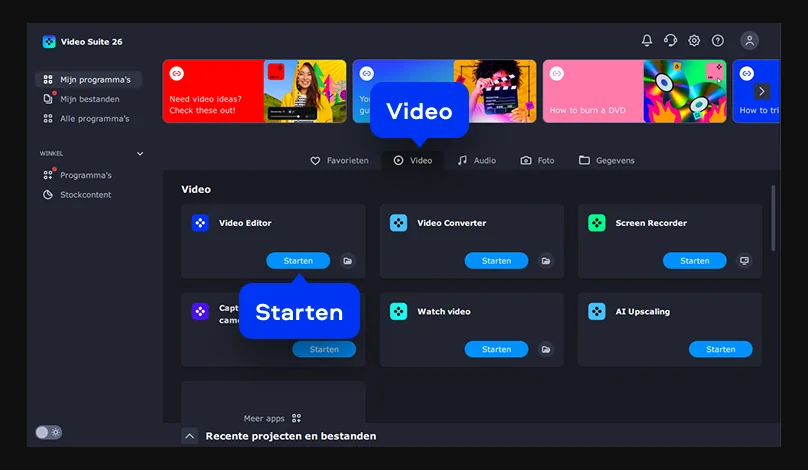Image resolution: width=808 pixels, height=470 pixels.
Task: Click link icon on red video ideas banner
Action: point(177,74)
